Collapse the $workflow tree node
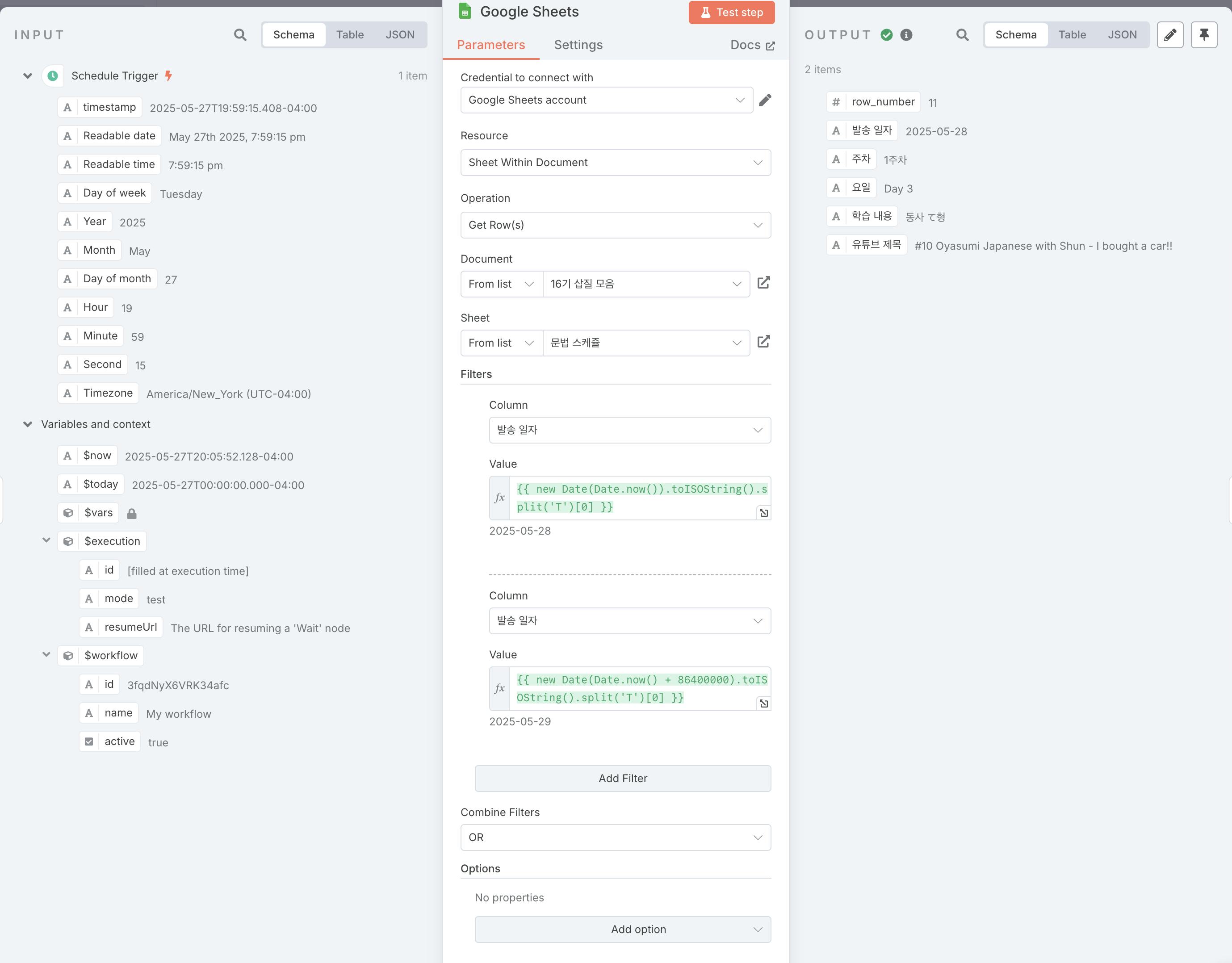The height and width of the screenshot is (963, 1232). click(46, 654)
